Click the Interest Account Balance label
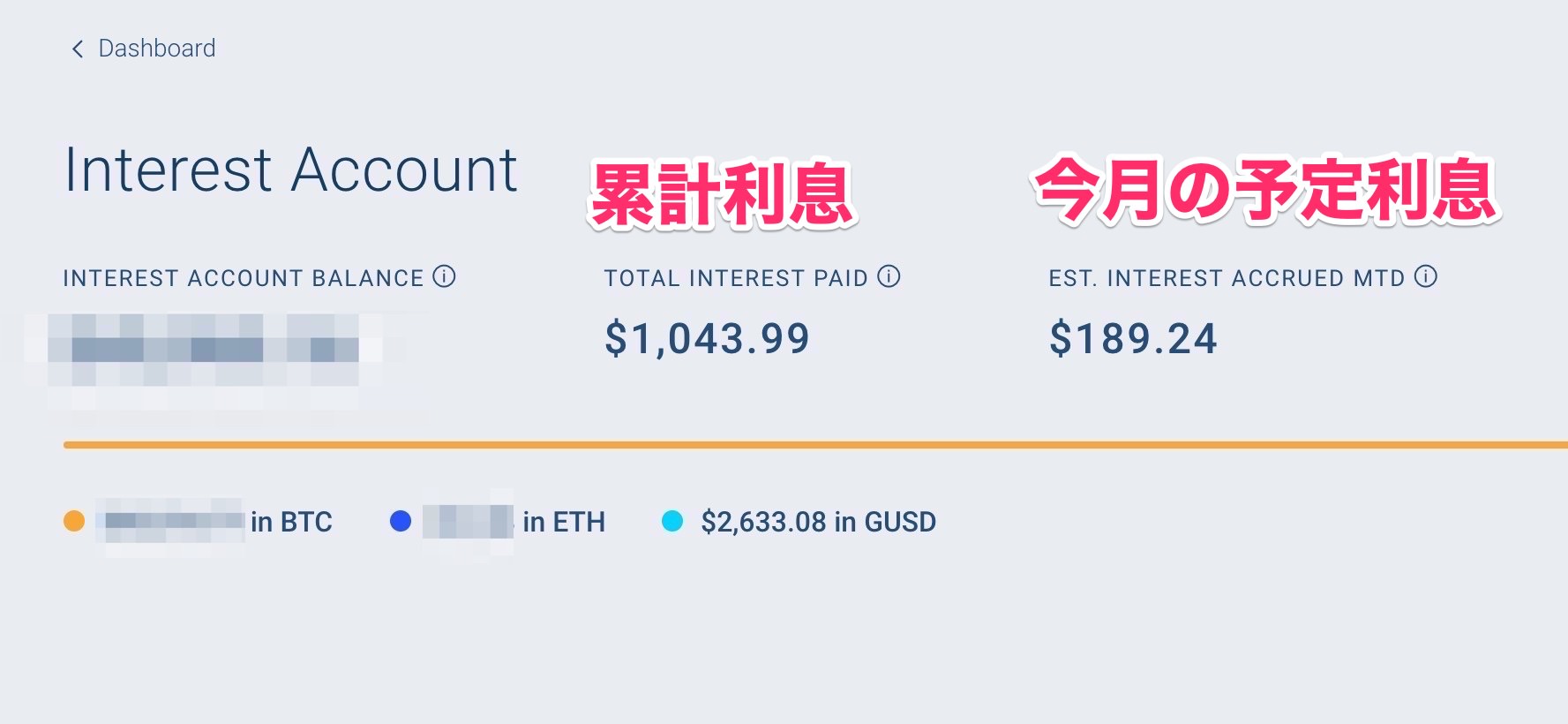This screenshot has height=724, width=1568. pyautogui.click(x=244, y=278)
